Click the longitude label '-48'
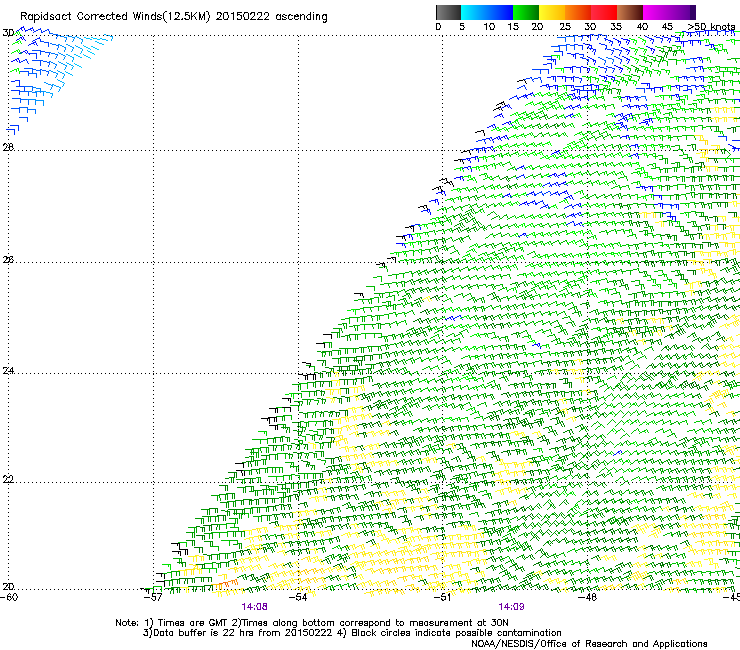740x650 pixels. click(588, 597)
